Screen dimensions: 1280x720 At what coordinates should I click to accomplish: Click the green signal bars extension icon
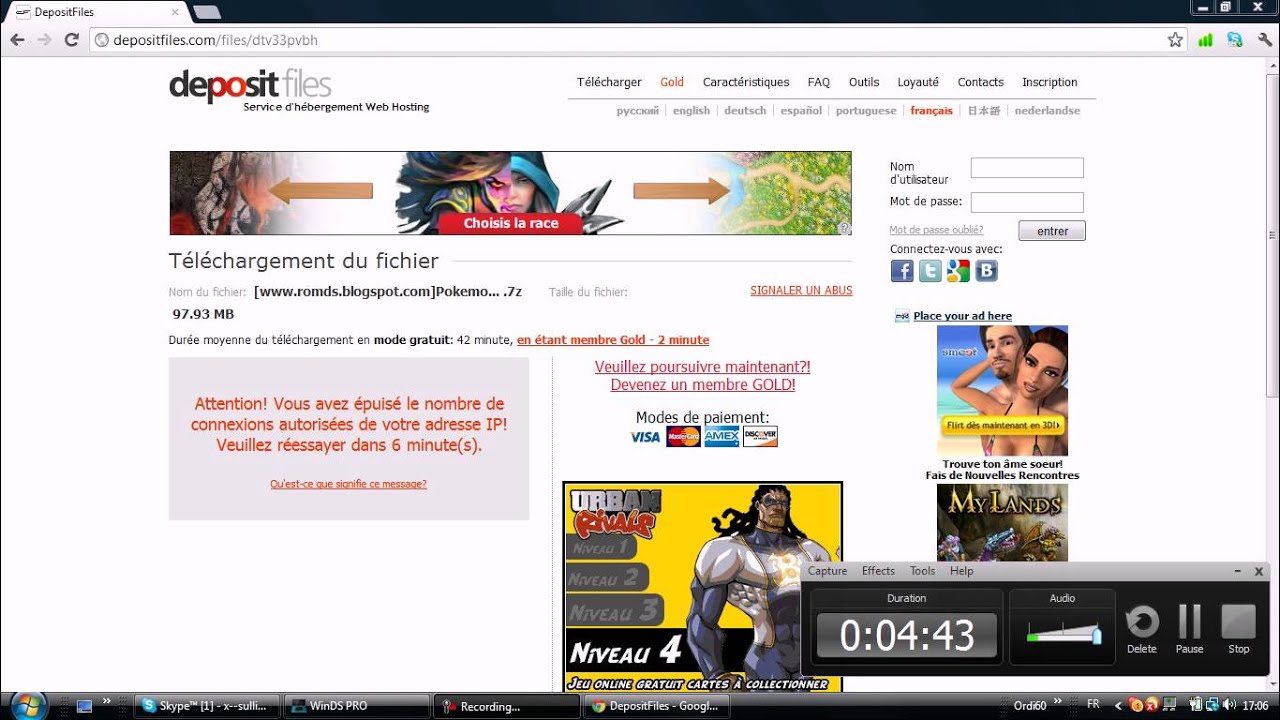1205,40
